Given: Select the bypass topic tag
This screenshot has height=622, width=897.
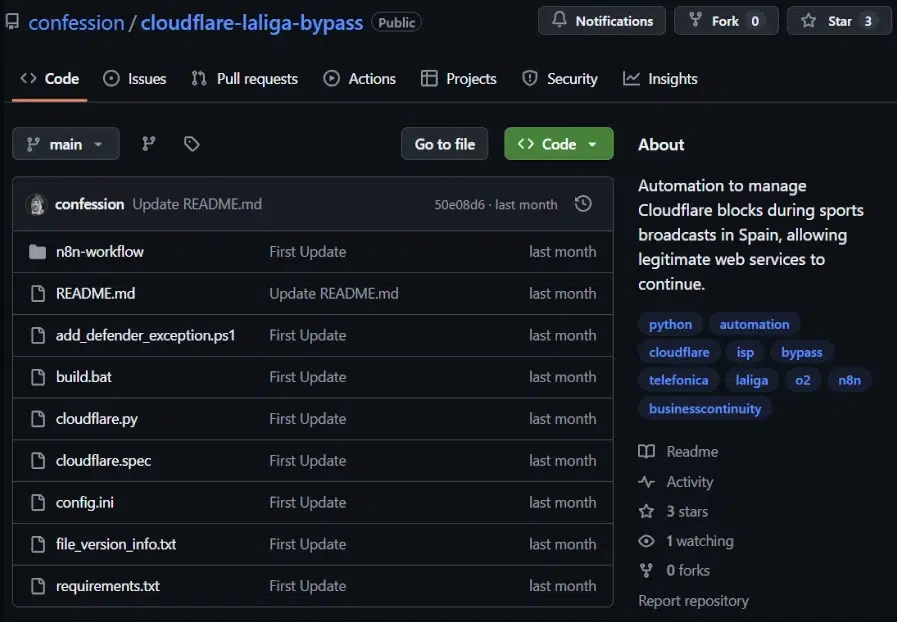Looking at the screenshot, I should coord(801,352).
